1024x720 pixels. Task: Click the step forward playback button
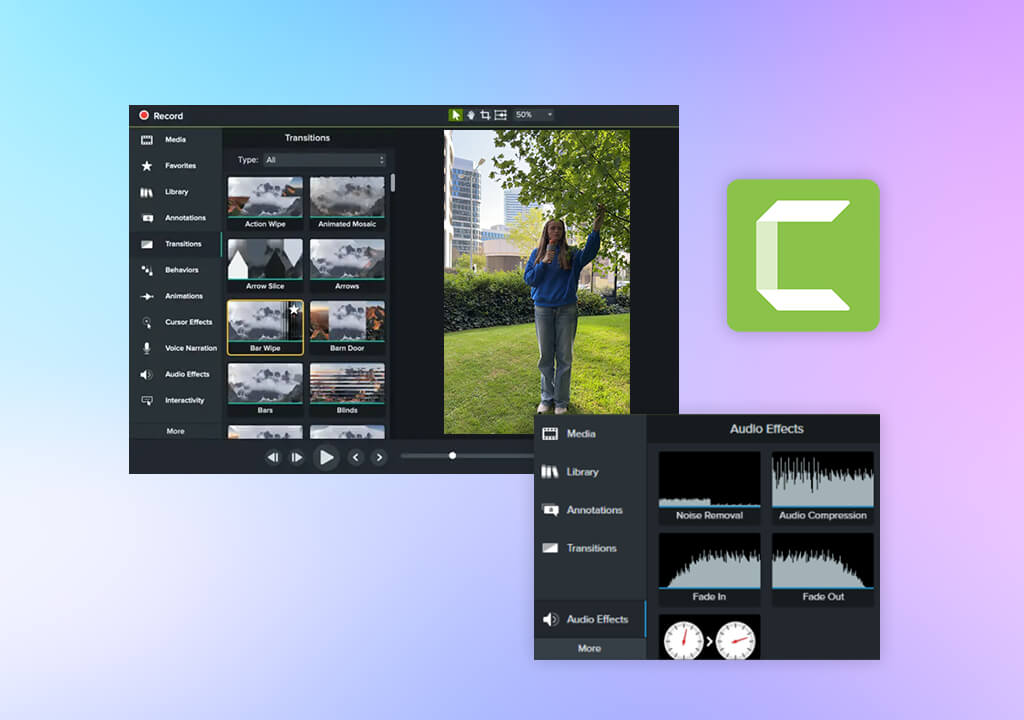coord(296,457)
